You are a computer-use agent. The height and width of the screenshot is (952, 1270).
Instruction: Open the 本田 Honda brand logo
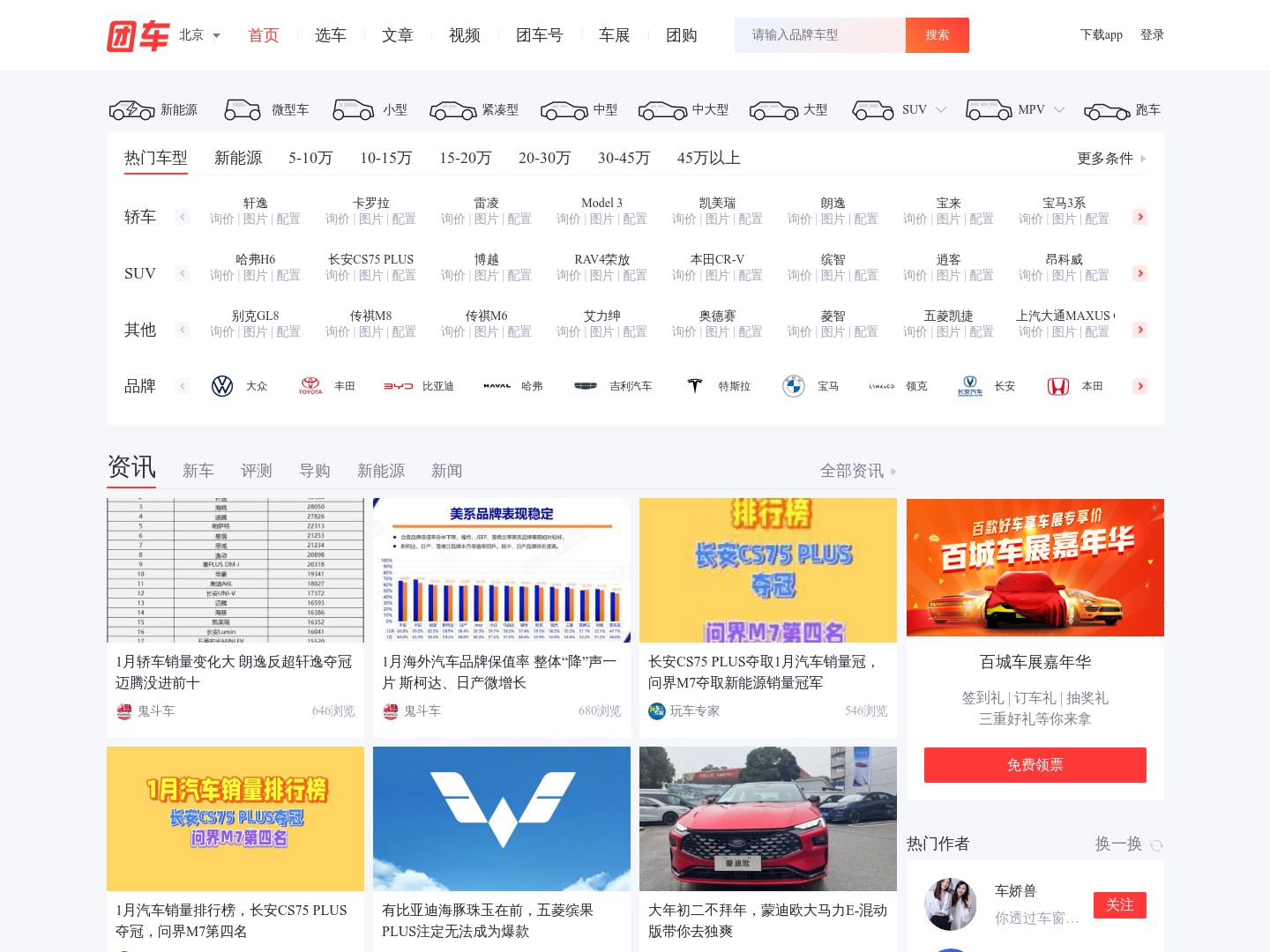coord(1058,386)
